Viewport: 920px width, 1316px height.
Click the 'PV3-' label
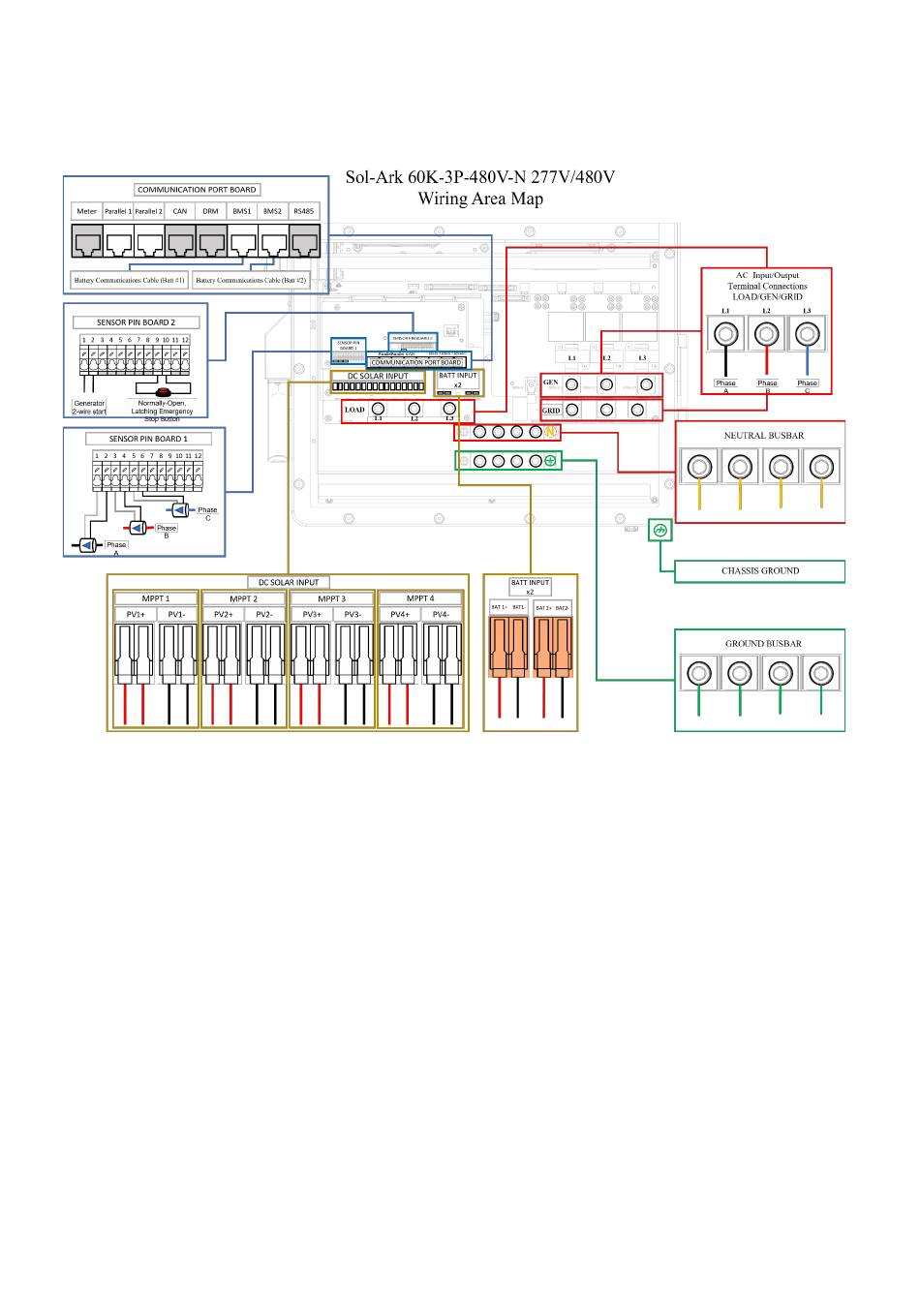(x=353, y=614)
